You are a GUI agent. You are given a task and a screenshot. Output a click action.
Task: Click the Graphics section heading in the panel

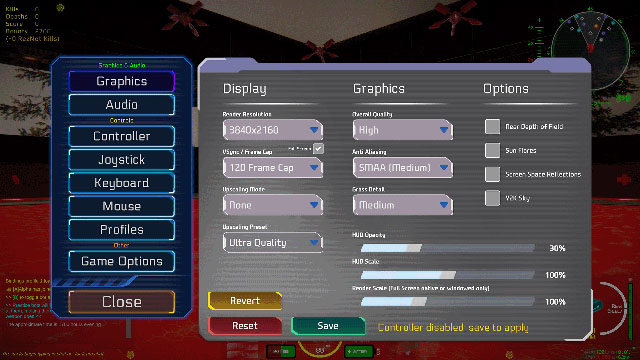[379, 89]
